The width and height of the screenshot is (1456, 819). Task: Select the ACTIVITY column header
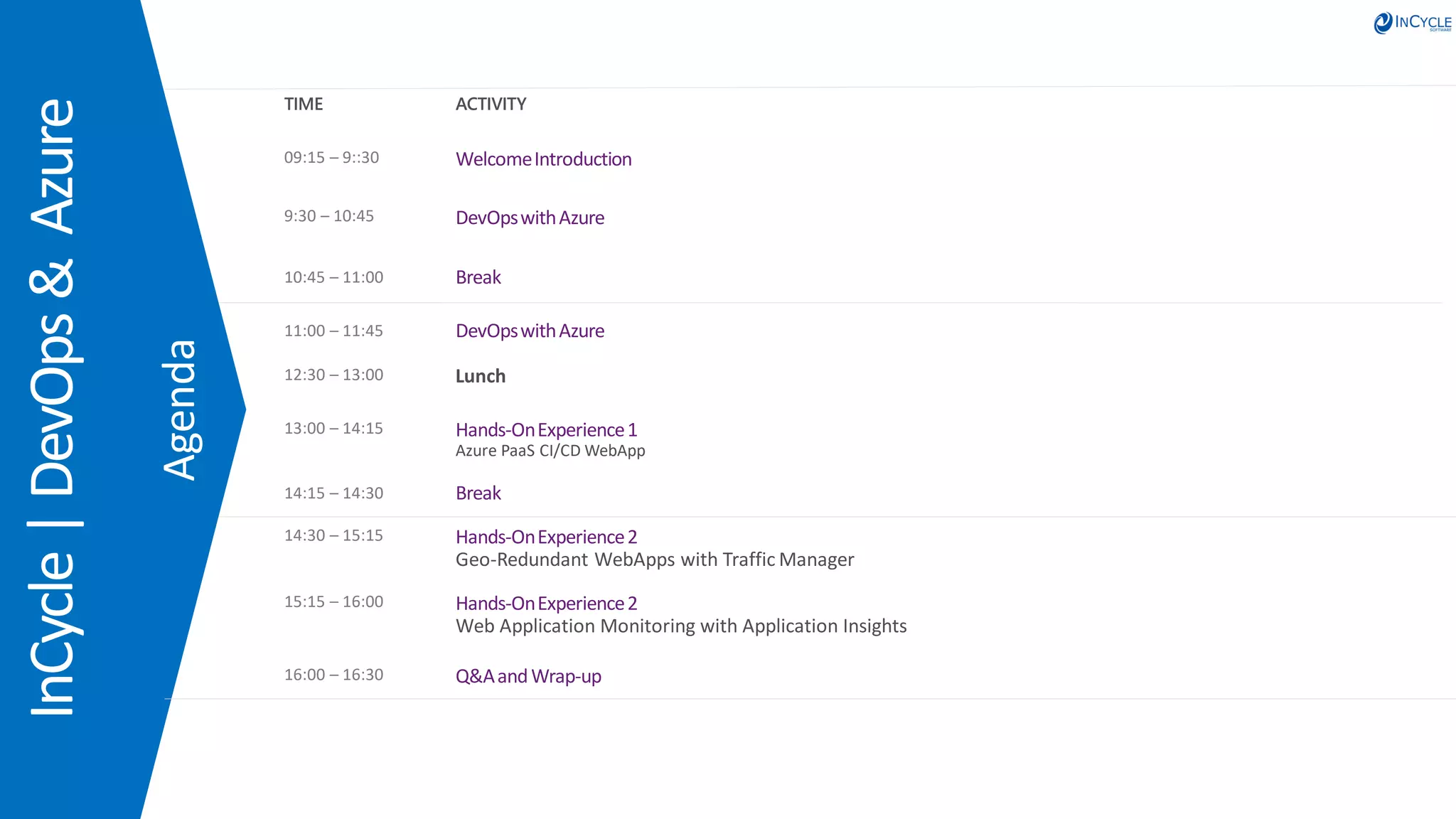click(491, 104)
